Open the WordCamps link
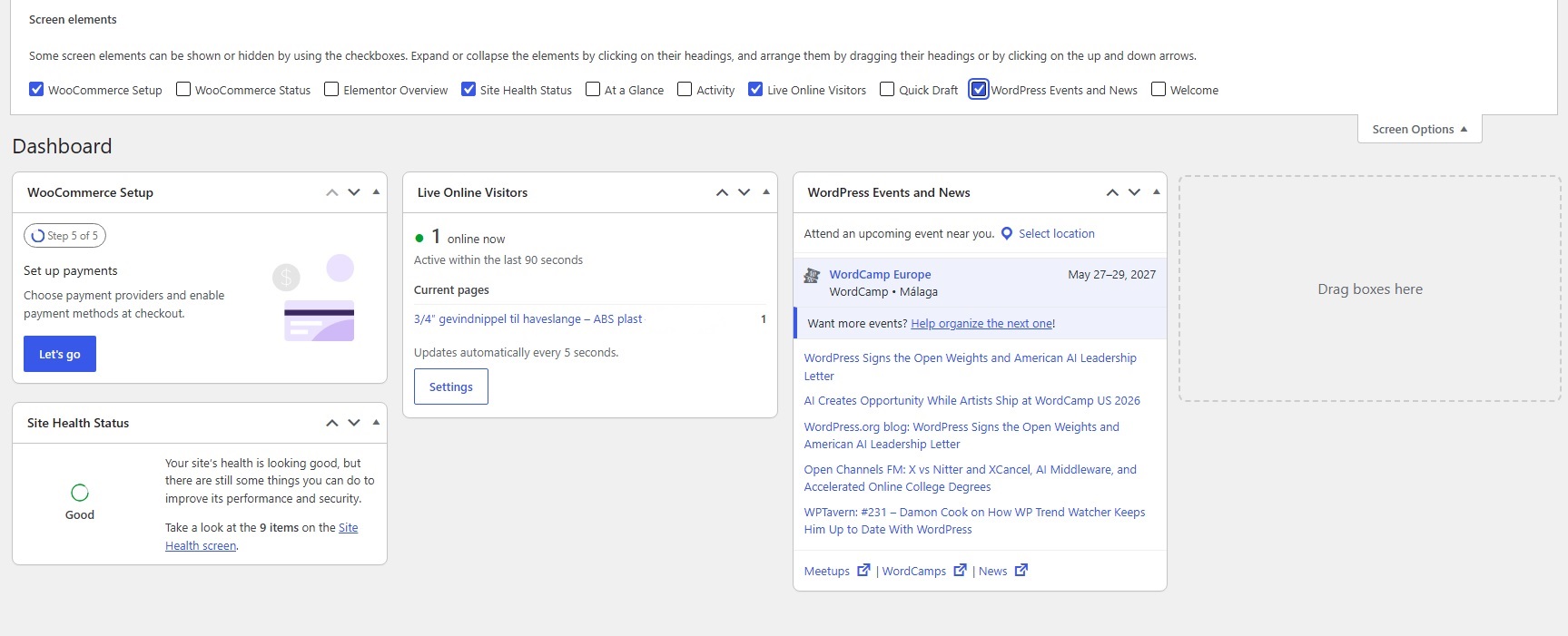1568x636 pixels. [913, 571]
